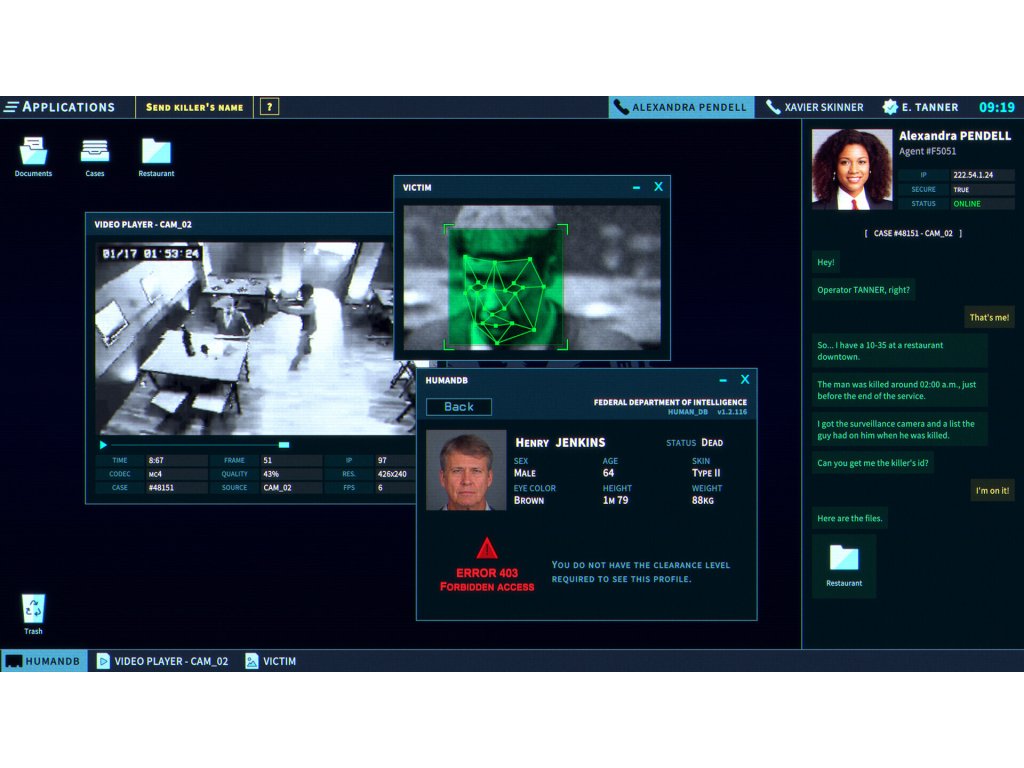
Task: Open the Cases drawer icon
Action: (95, 157)
